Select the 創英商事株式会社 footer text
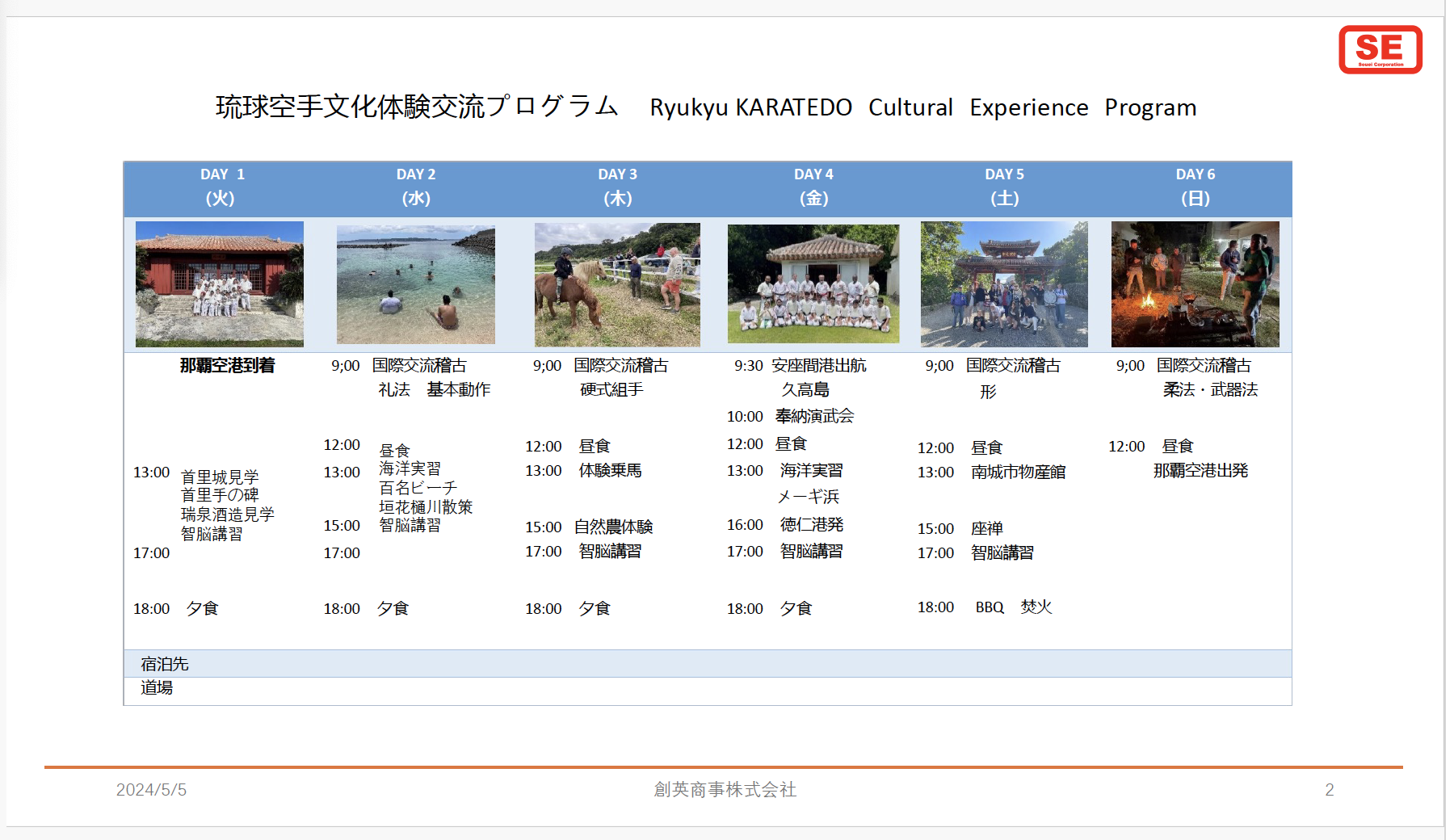This screenshot has width=1454, height=840. [725, 790]
